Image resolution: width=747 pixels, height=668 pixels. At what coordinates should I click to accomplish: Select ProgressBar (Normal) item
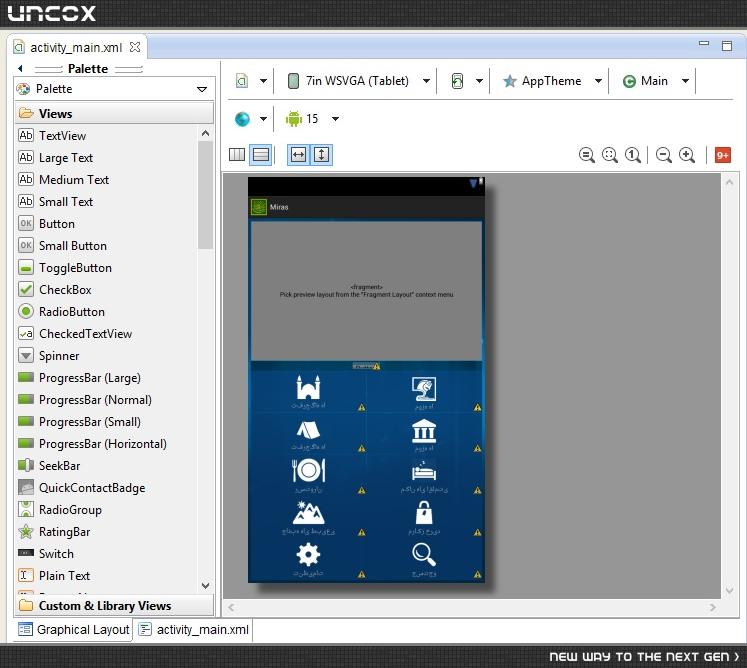(x=85, y=400)
